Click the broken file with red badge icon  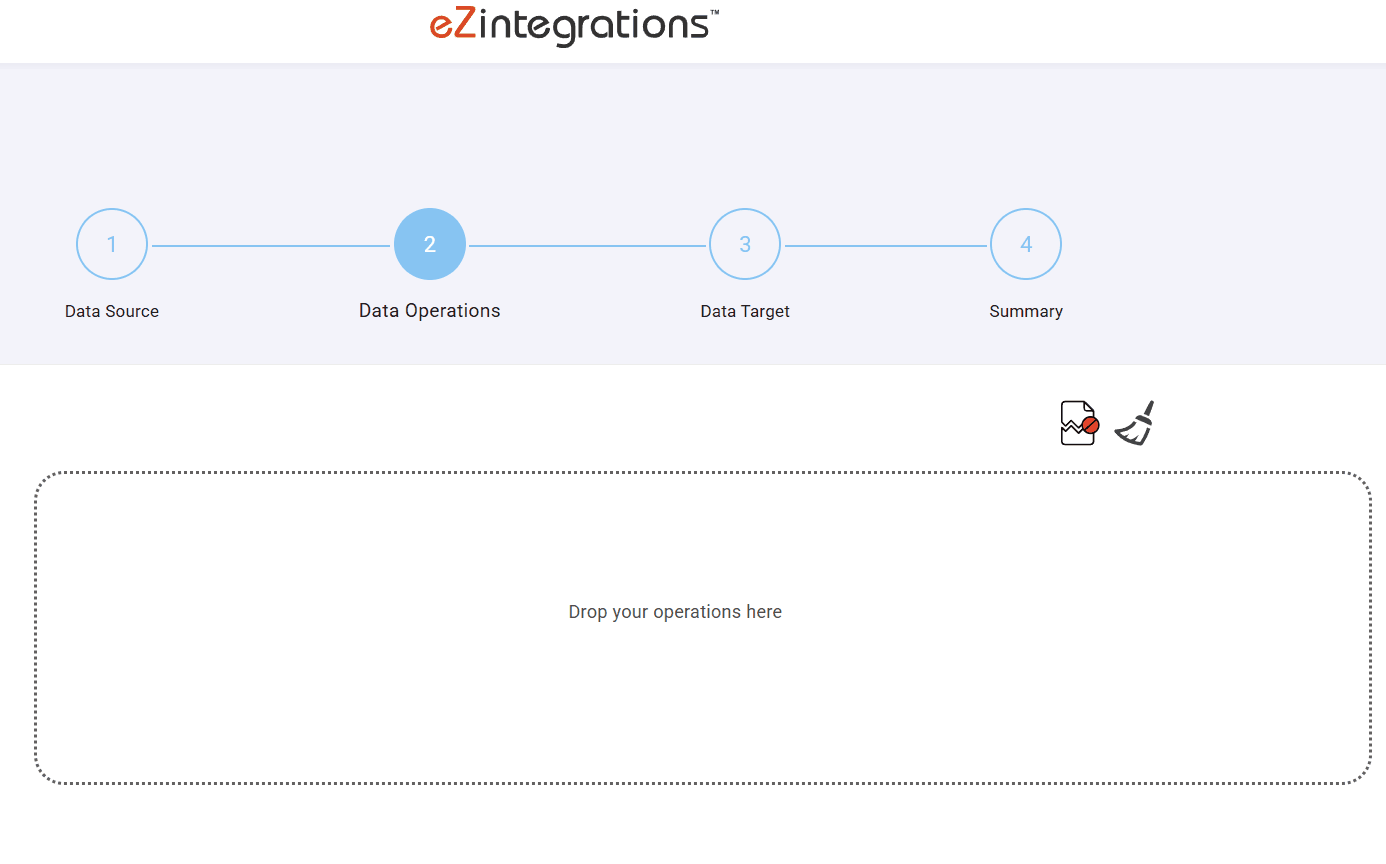point(1076,423)
